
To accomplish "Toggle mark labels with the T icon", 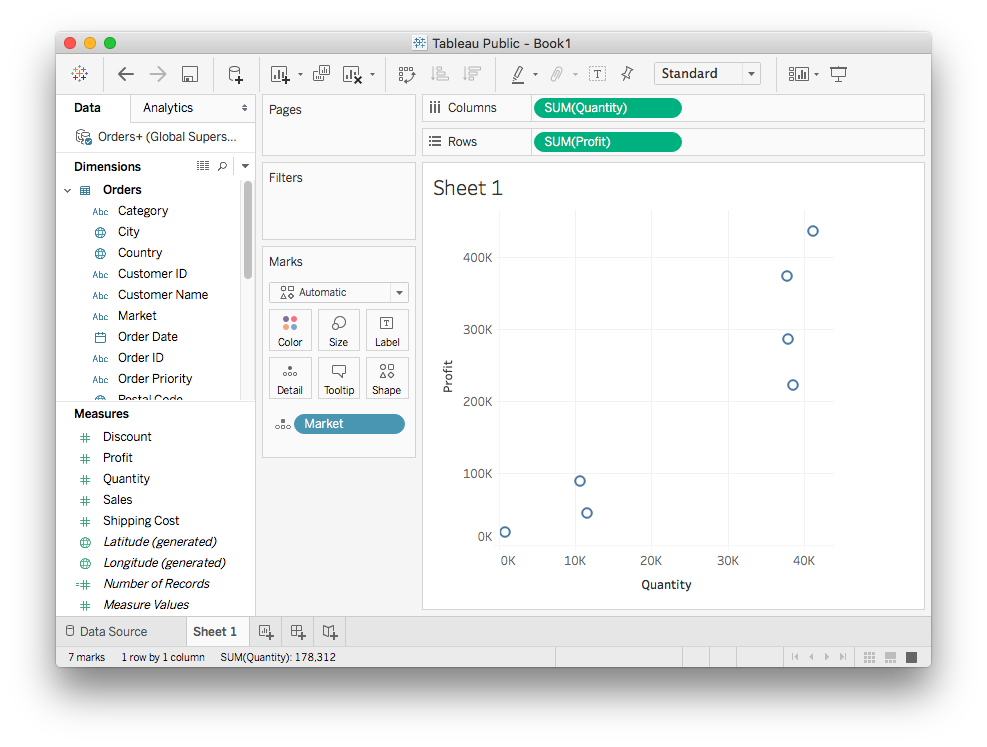I will (597, 74).
